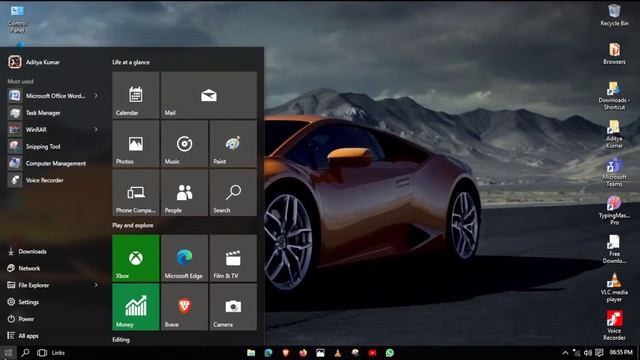The image size is (640, 360).
Task: Click the taskbar search magnifier icon
Action: point(25,353)
